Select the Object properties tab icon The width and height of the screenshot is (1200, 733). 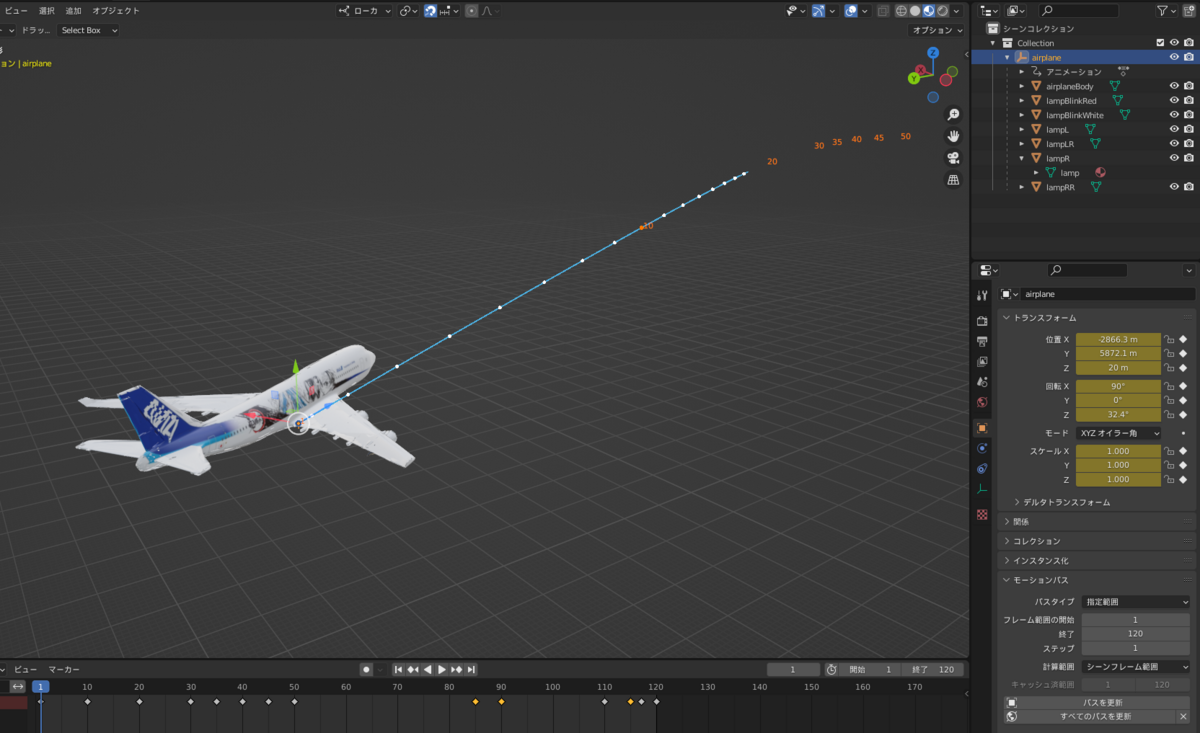pos(982,428)
